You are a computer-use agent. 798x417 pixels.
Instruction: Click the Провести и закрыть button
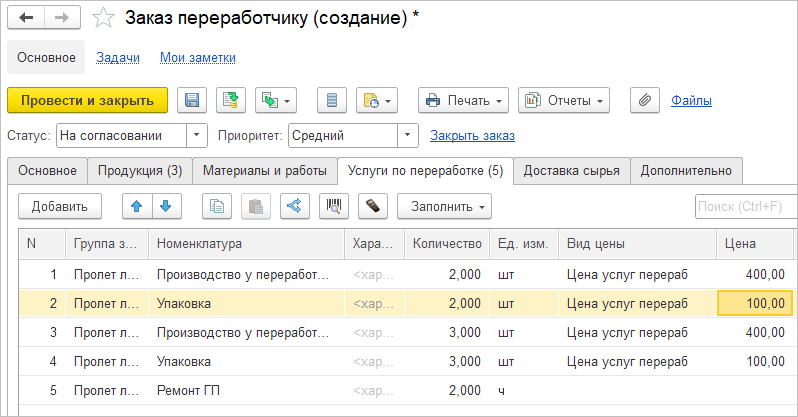coord(87,100)
